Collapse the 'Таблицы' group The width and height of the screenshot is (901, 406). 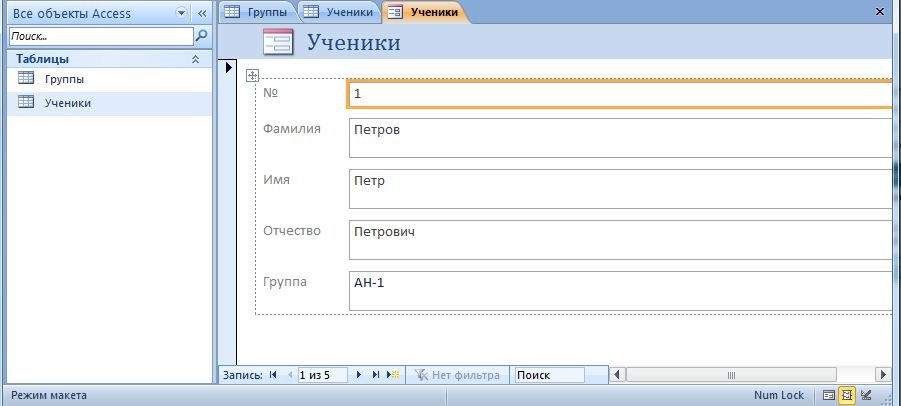point(195,60)
